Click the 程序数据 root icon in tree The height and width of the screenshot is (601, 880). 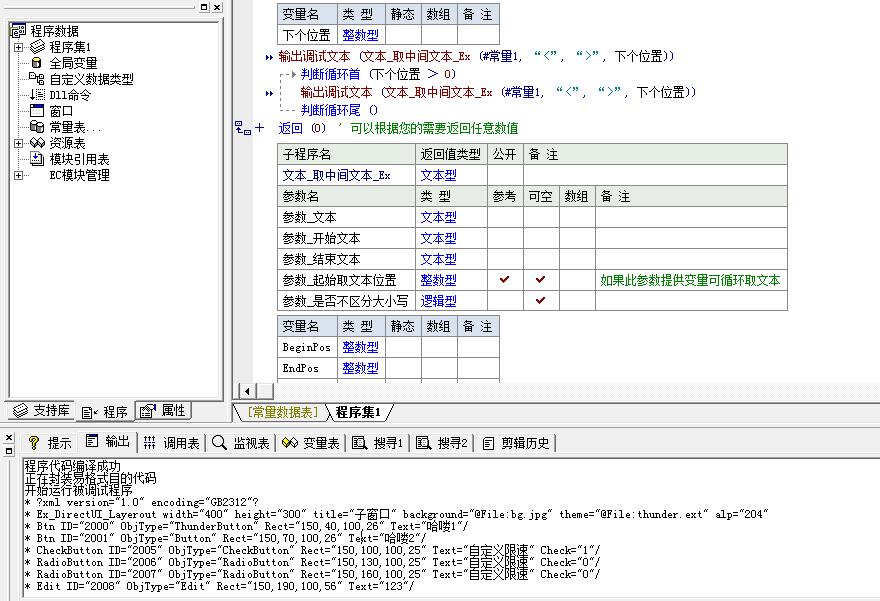coord(18,31)
